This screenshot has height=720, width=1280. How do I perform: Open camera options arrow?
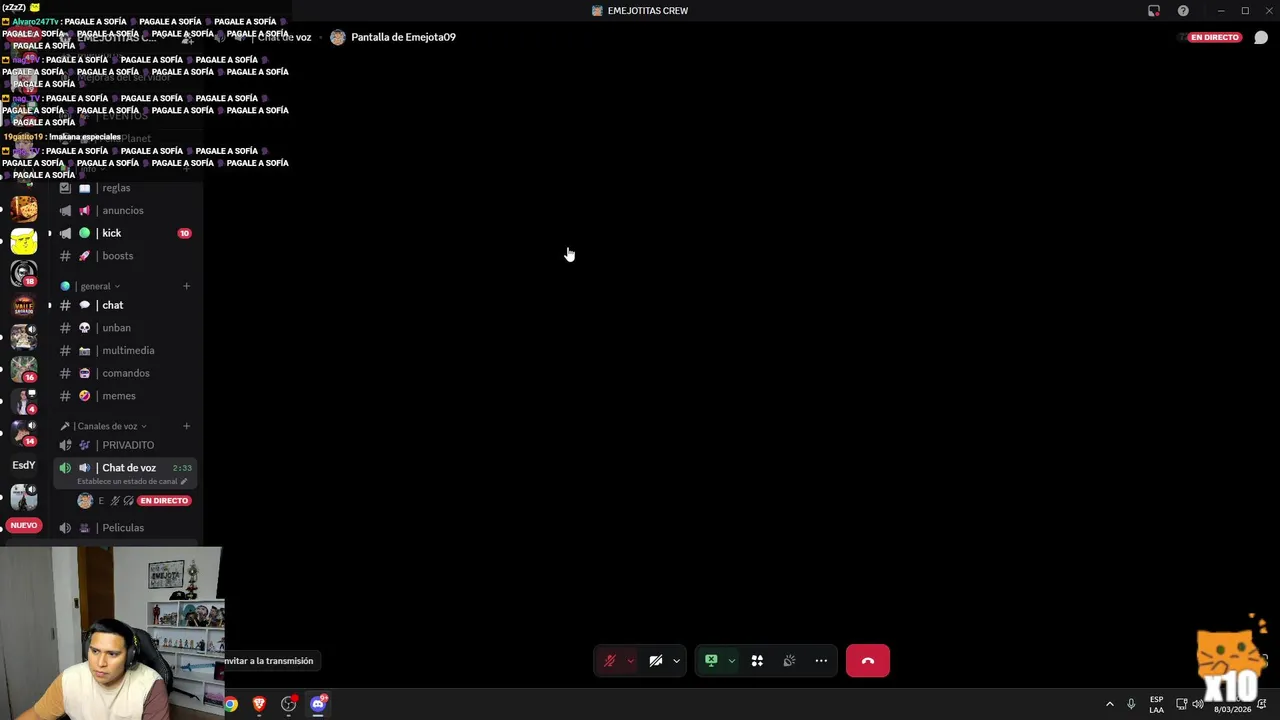[676, 661]
